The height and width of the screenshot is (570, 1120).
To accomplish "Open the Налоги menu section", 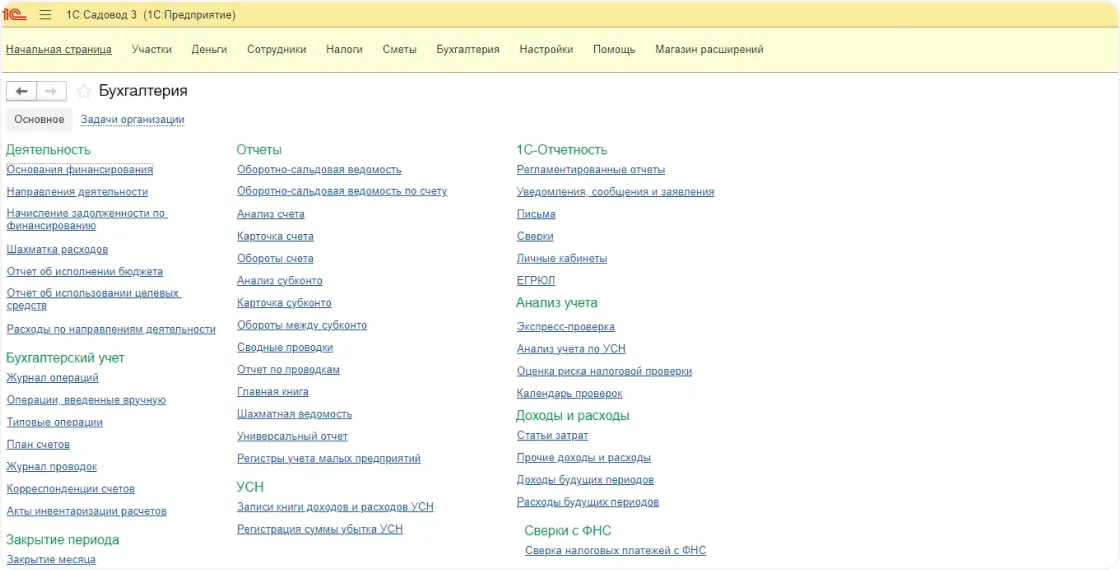I will tap(344, 49).
